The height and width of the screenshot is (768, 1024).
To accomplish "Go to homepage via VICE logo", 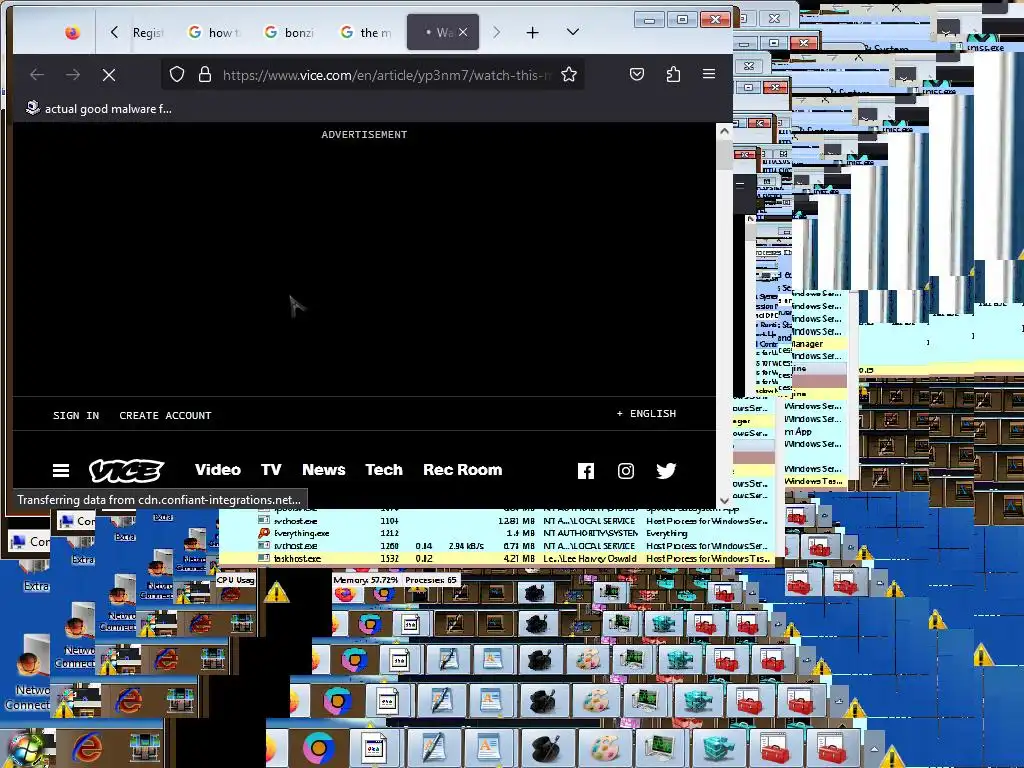I will pos(126,470).
